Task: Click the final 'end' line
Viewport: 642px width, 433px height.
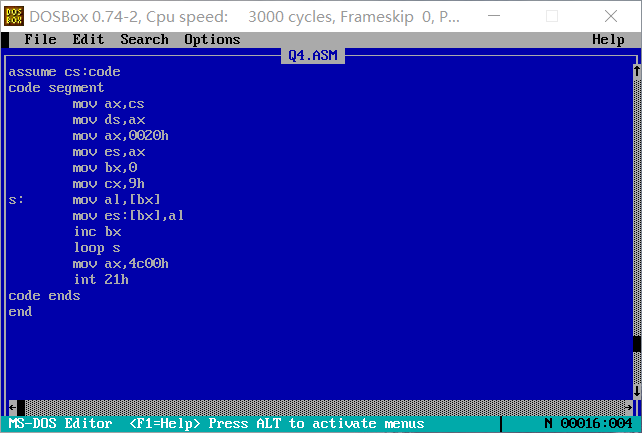Action: 20,311
